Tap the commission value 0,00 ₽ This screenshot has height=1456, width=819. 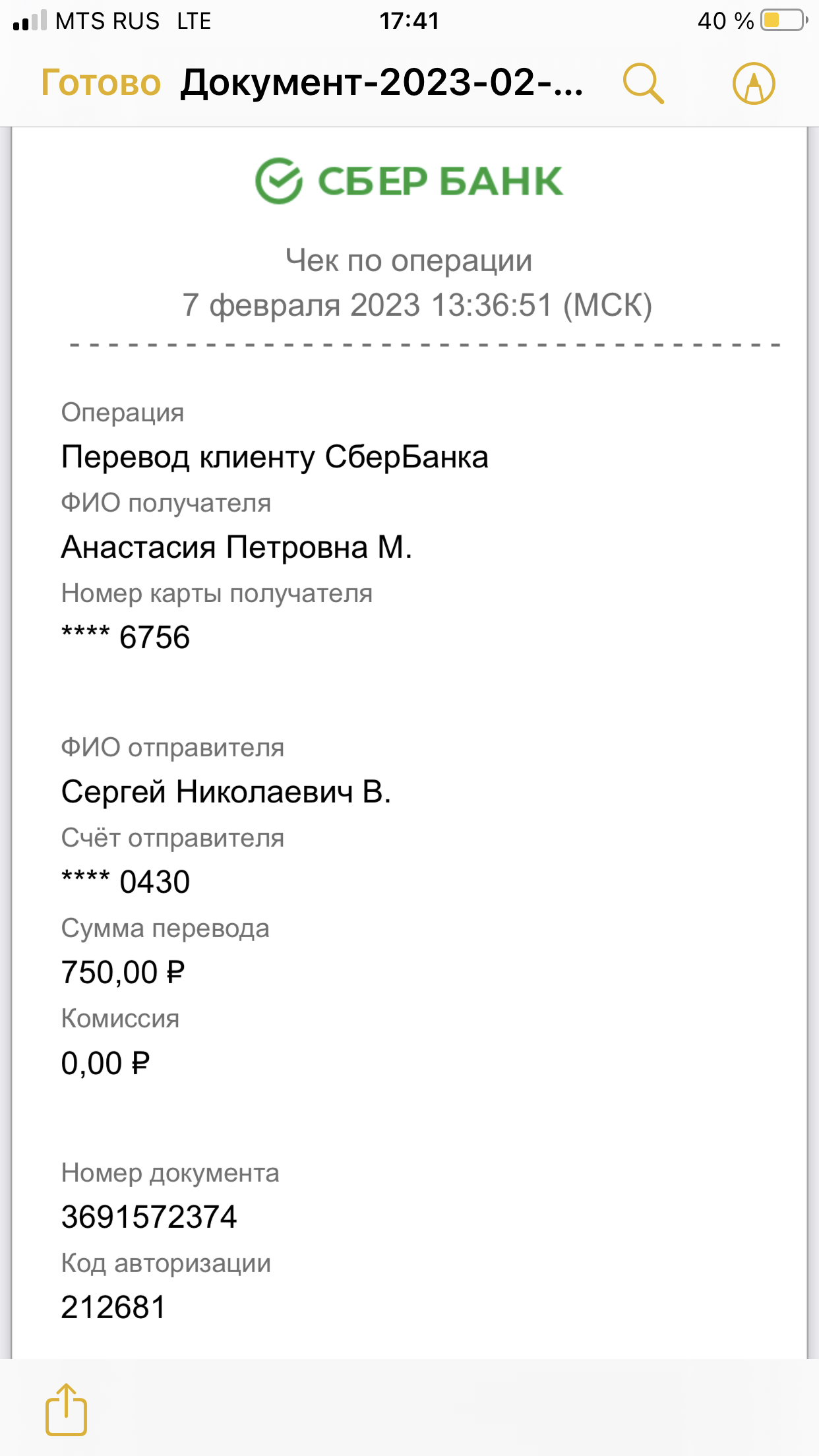tap(106, 1064)
